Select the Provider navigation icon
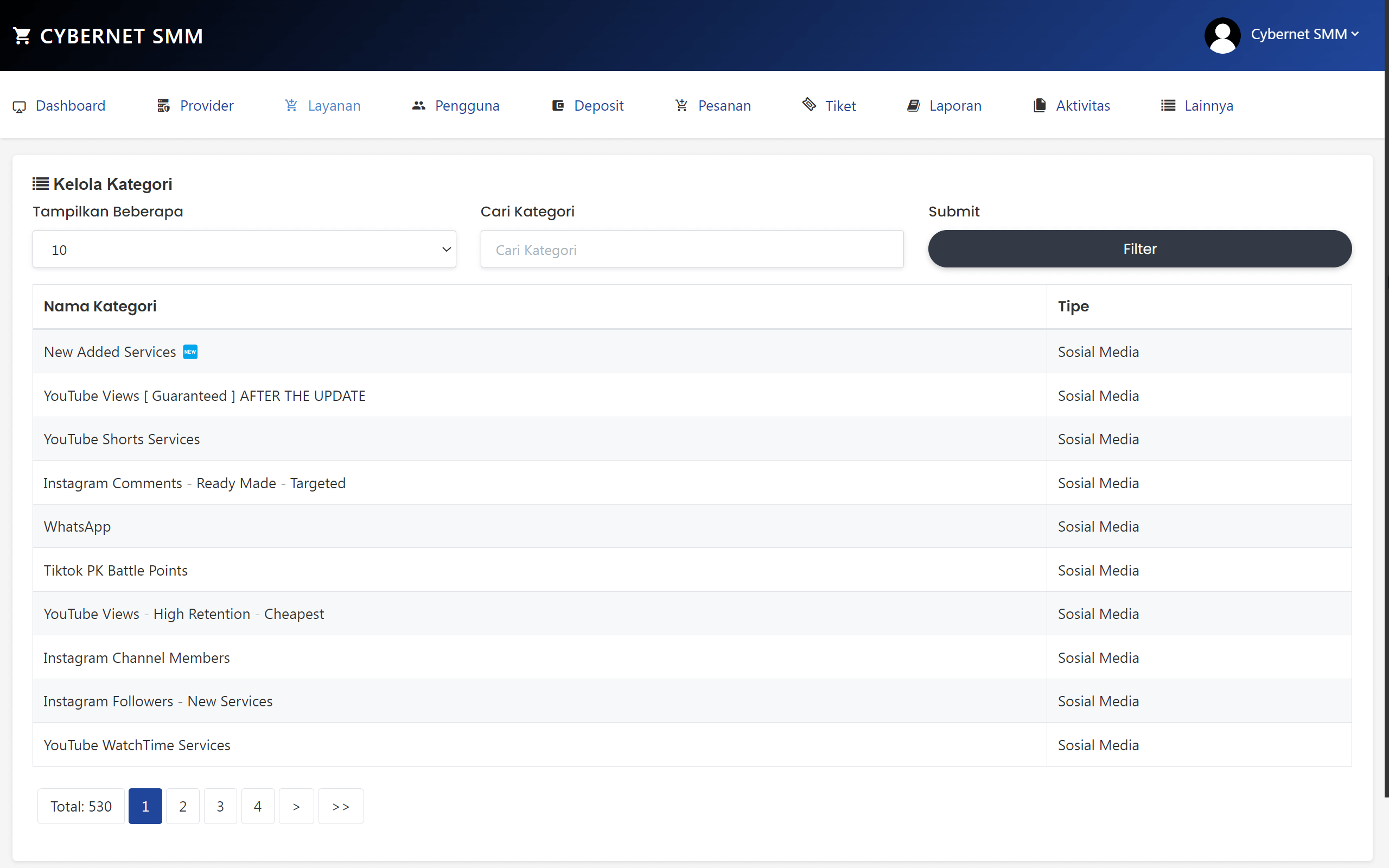Image resolution: width=1389 pixels, height=868 pixels. click(162, 106)
